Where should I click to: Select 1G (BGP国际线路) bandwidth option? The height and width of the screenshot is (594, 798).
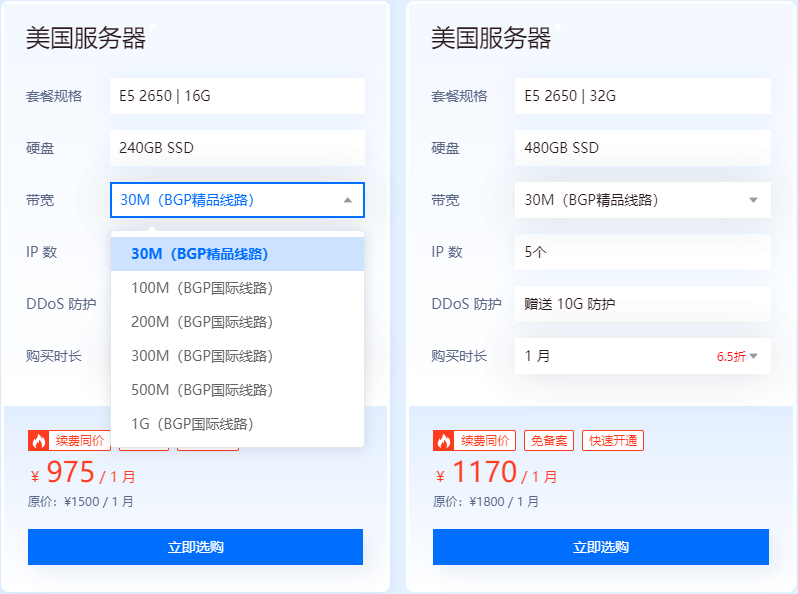point(237,424)
